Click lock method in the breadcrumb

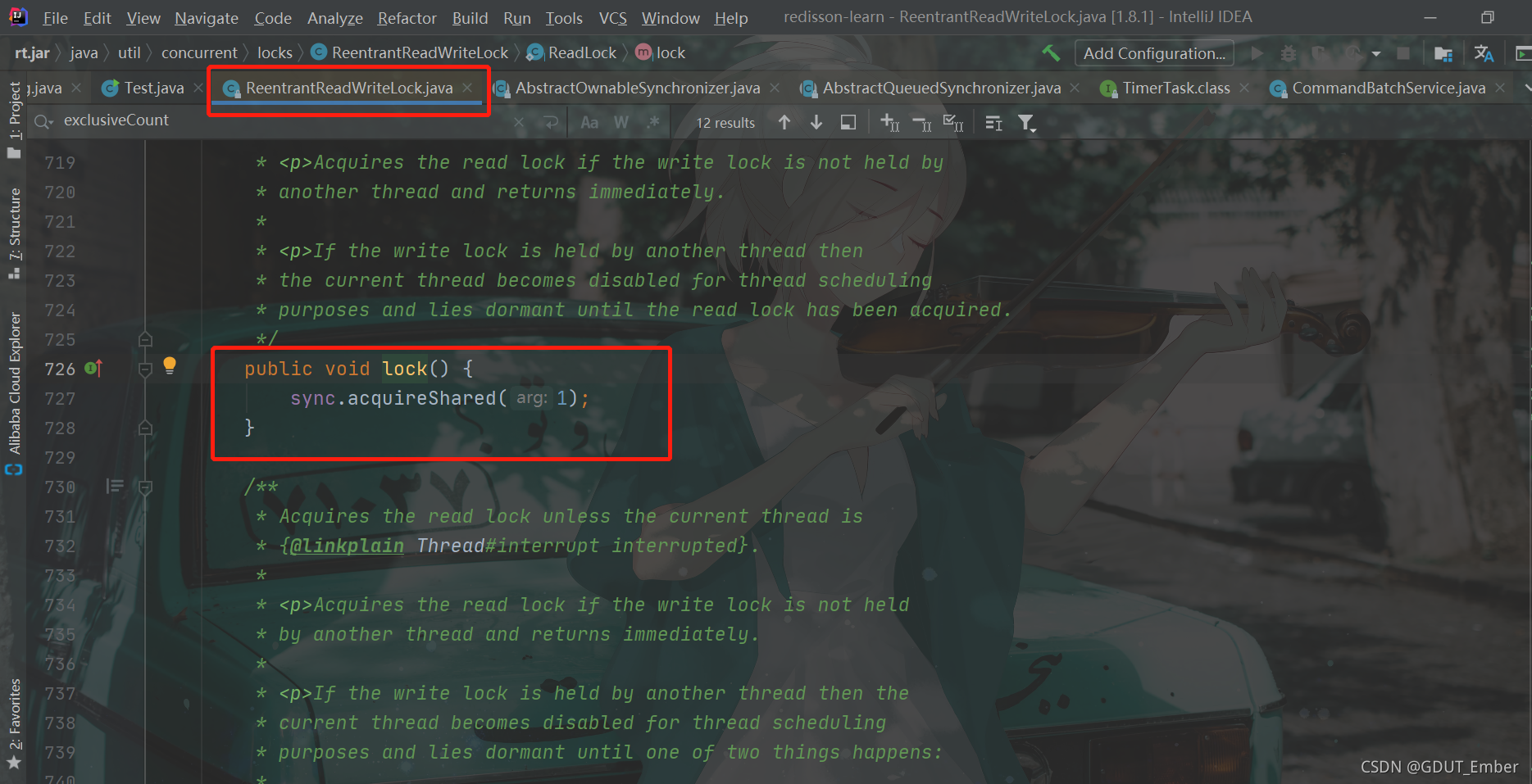661,53
